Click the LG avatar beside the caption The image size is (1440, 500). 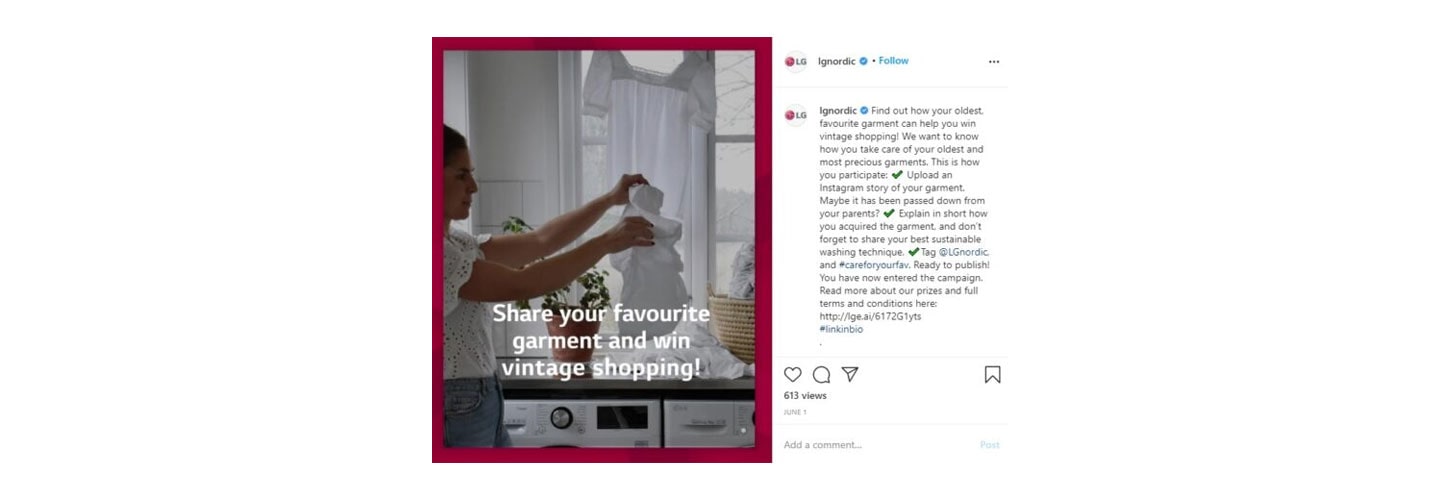[x=796, y=115]
